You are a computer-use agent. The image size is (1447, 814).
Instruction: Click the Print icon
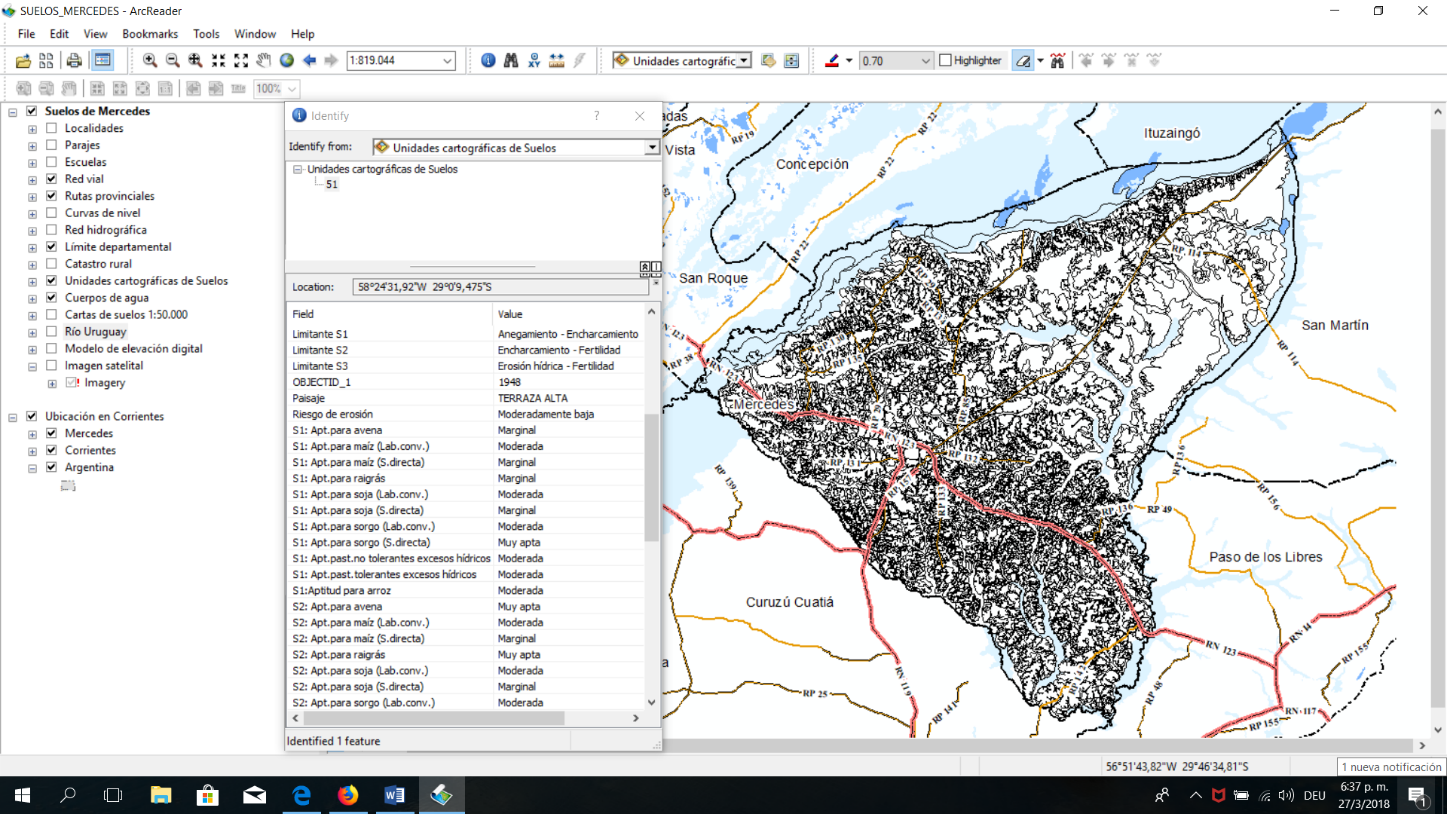tap(74, 61)
